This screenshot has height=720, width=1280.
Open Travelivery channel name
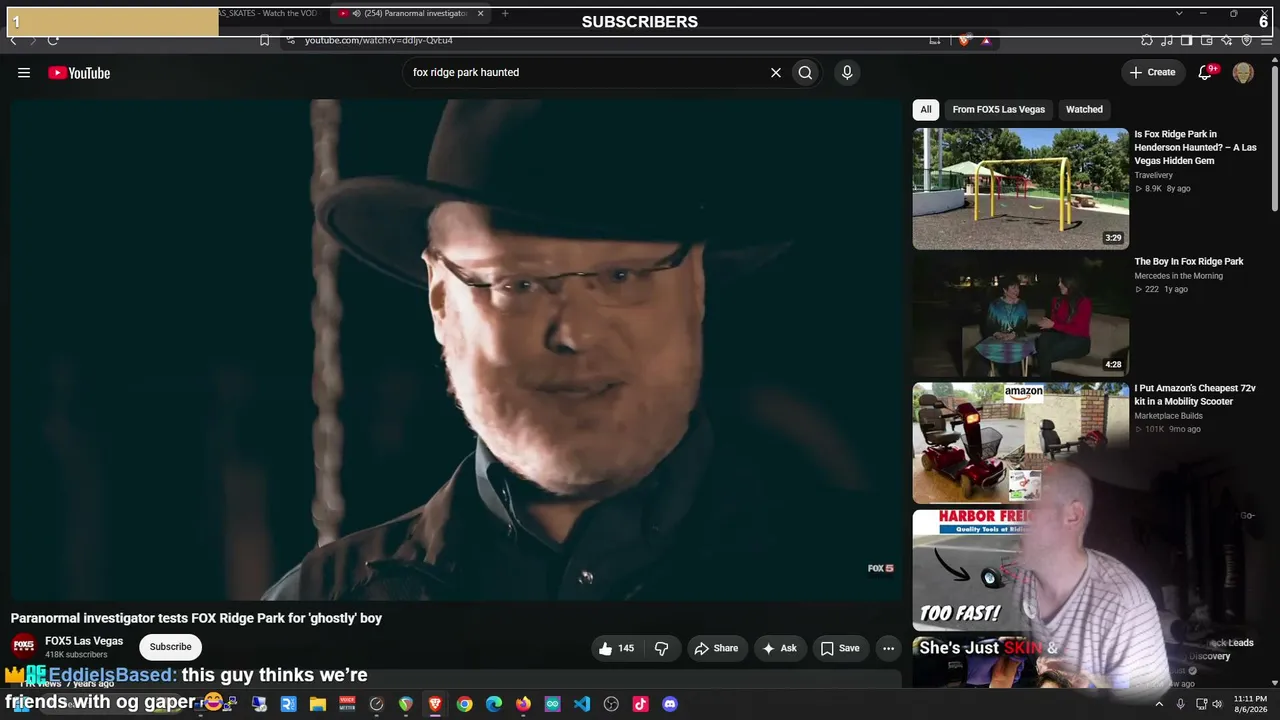click(x=1153, y=176)
